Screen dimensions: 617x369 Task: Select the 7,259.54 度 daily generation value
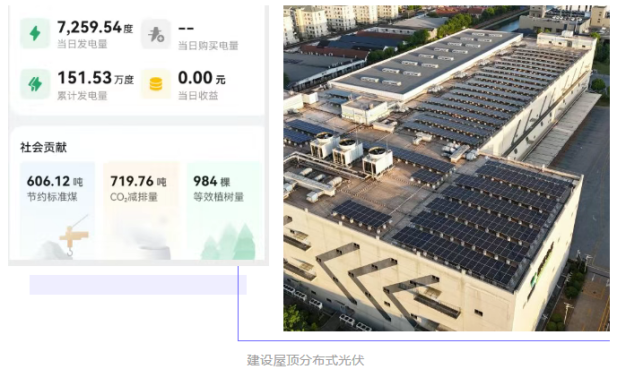[x=95, y=27]
